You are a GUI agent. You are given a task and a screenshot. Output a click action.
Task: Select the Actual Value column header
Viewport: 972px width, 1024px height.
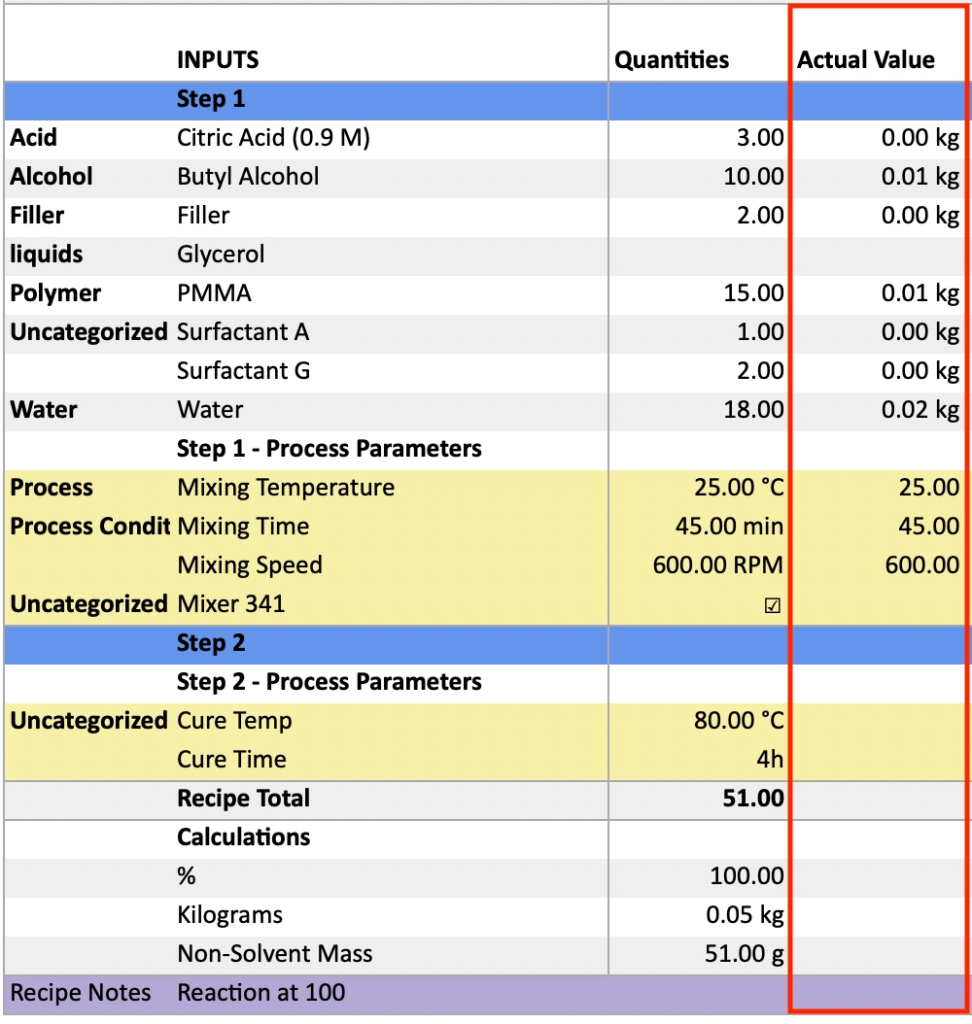click(865, 60)
